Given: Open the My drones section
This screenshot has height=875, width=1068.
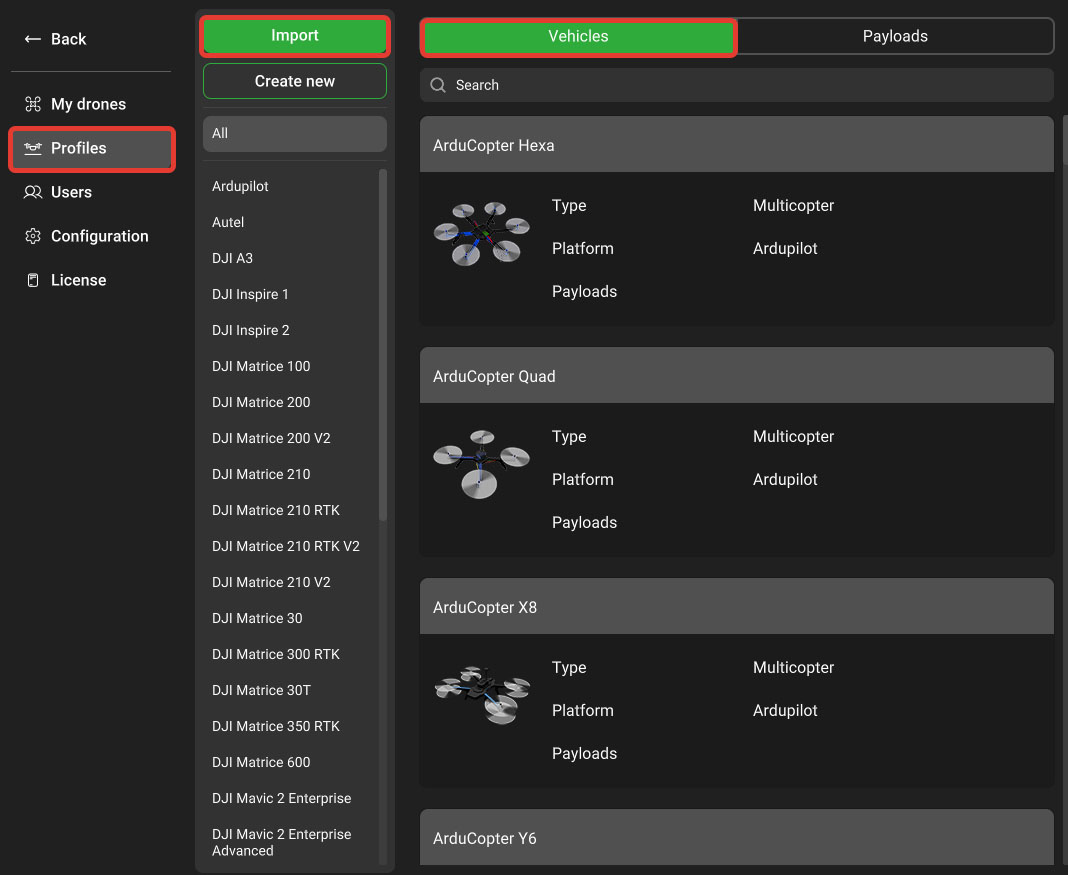Looking at the screenshot, I should click(89, 104).
